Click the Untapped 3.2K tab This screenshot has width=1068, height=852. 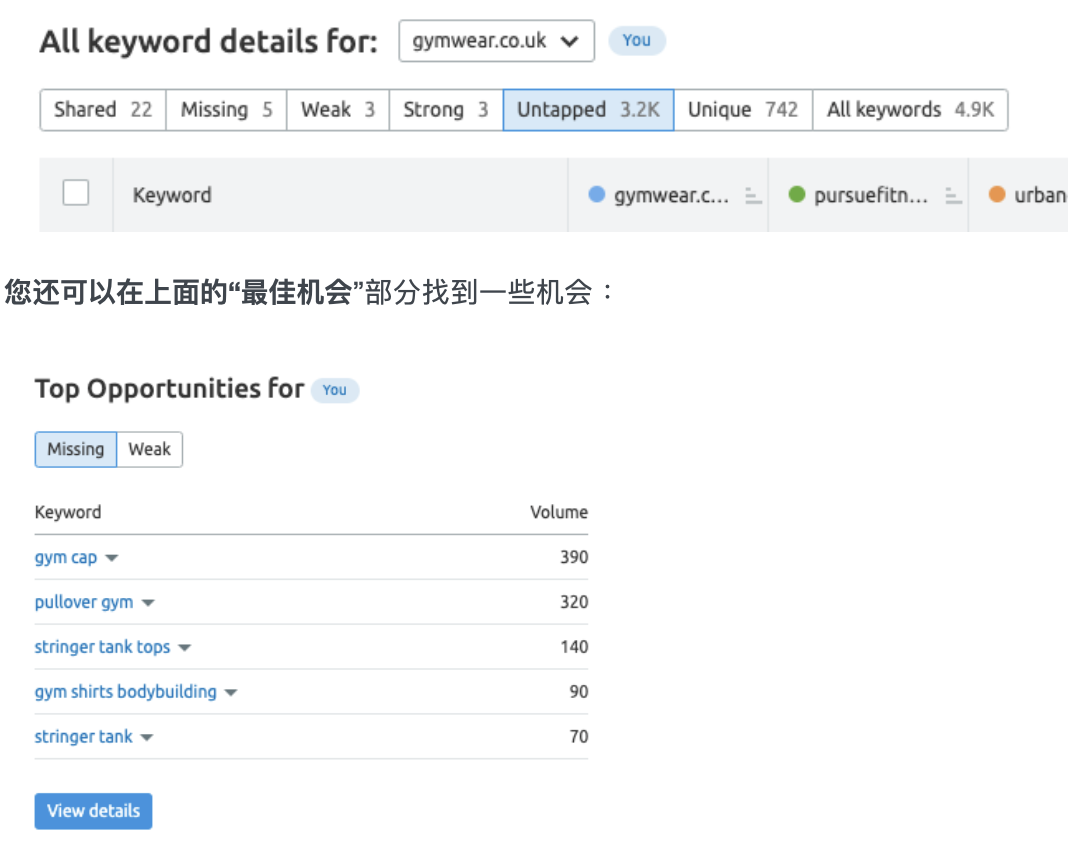tap(588, 110)
